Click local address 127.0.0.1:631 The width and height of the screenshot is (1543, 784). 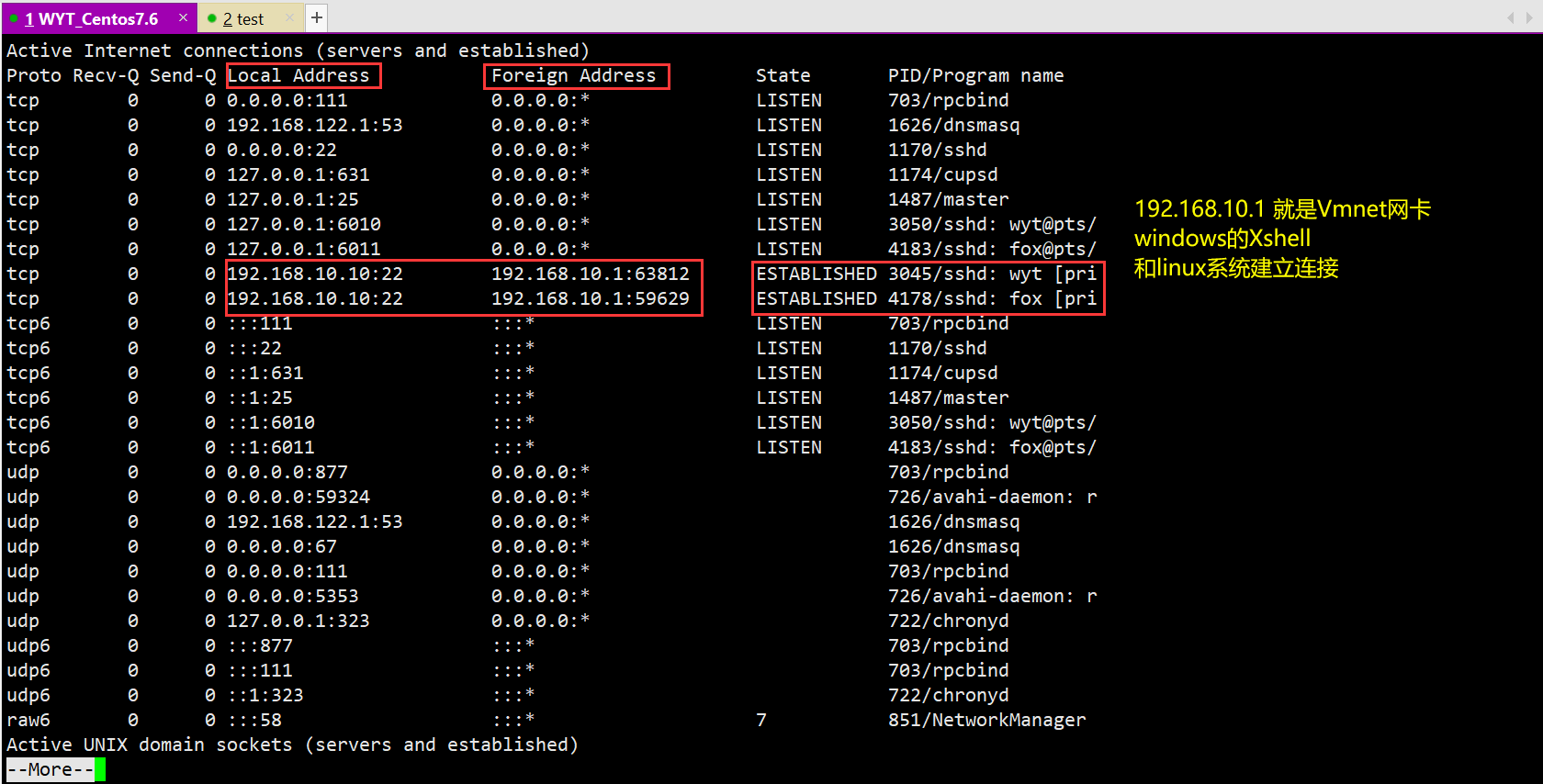(x=298, y=174)
